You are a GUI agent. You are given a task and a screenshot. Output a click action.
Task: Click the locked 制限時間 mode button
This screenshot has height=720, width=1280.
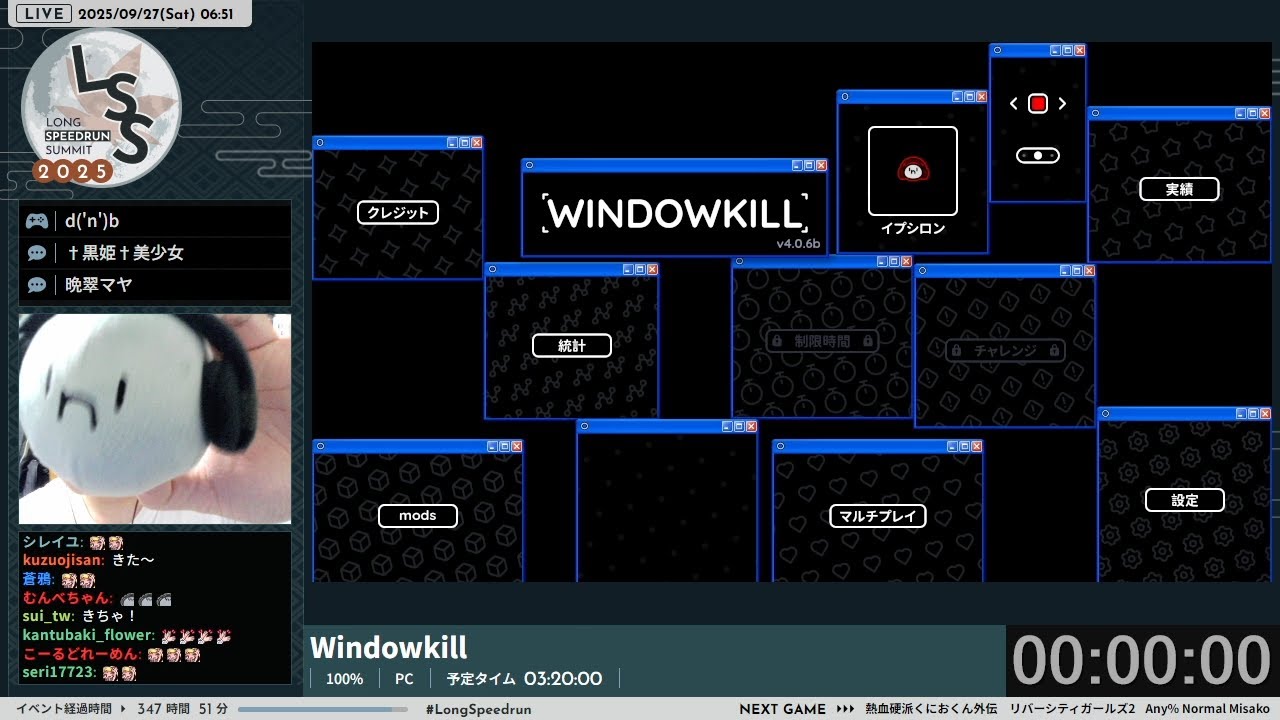[x=822, y=341]
